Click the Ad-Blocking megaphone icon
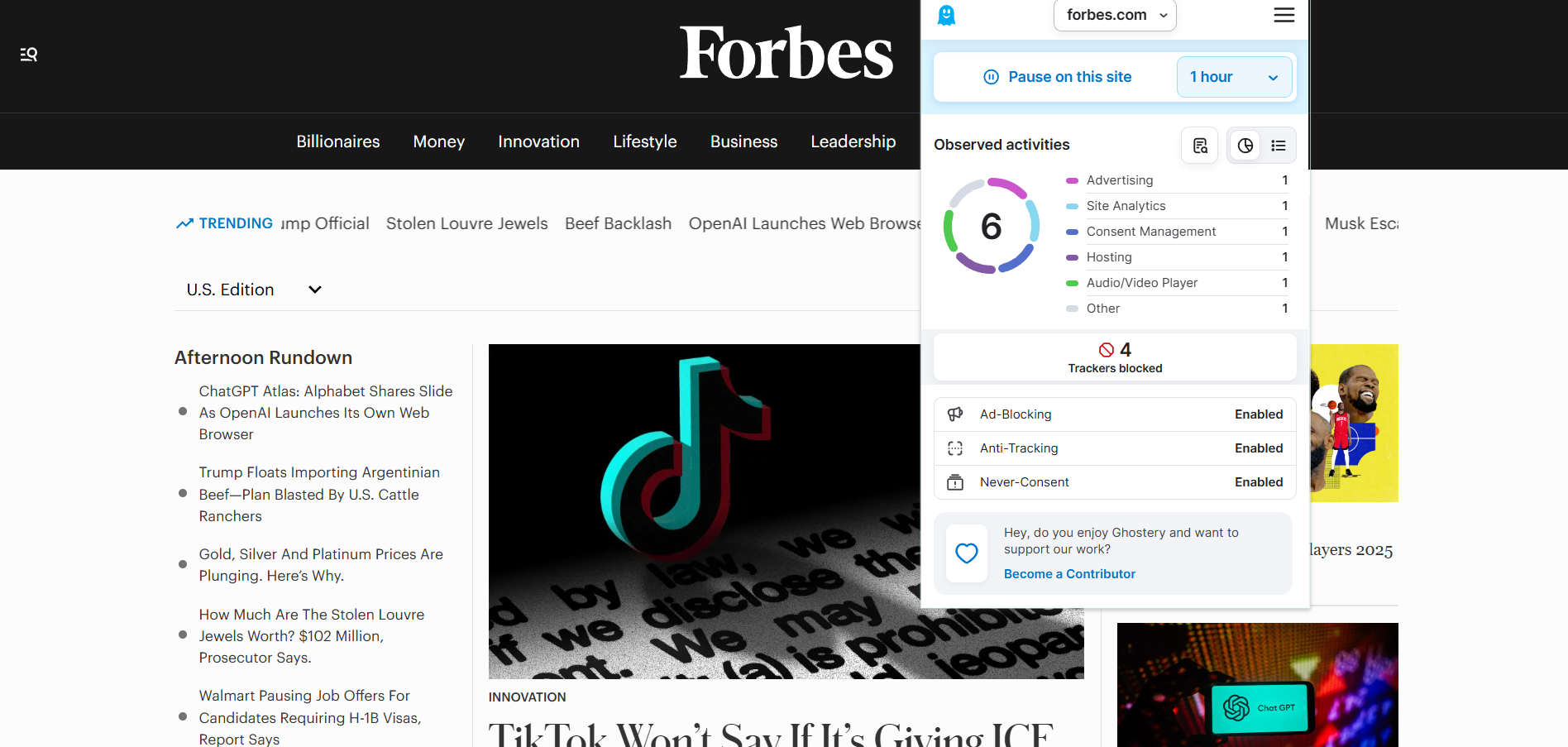 [955, 414]
